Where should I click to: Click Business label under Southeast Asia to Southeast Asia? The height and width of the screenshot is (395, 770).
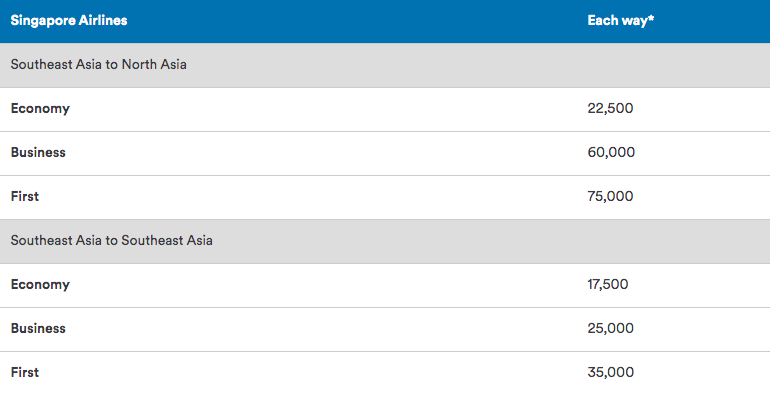[38, 328]
